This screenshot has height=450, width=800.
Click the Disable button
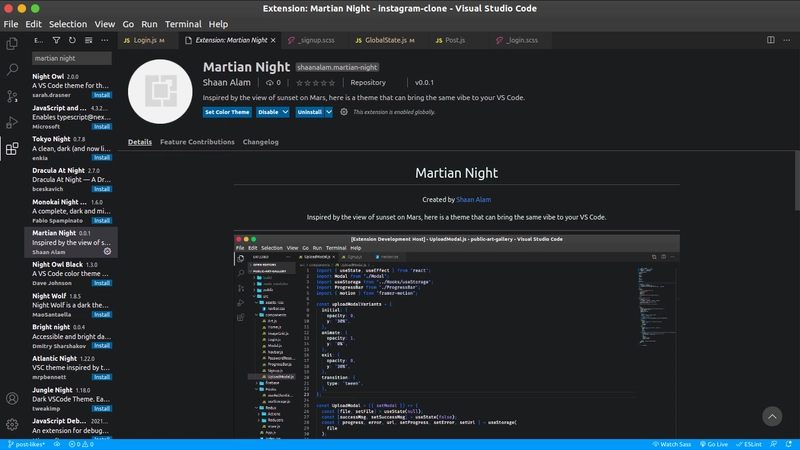[x=268, y=112]
